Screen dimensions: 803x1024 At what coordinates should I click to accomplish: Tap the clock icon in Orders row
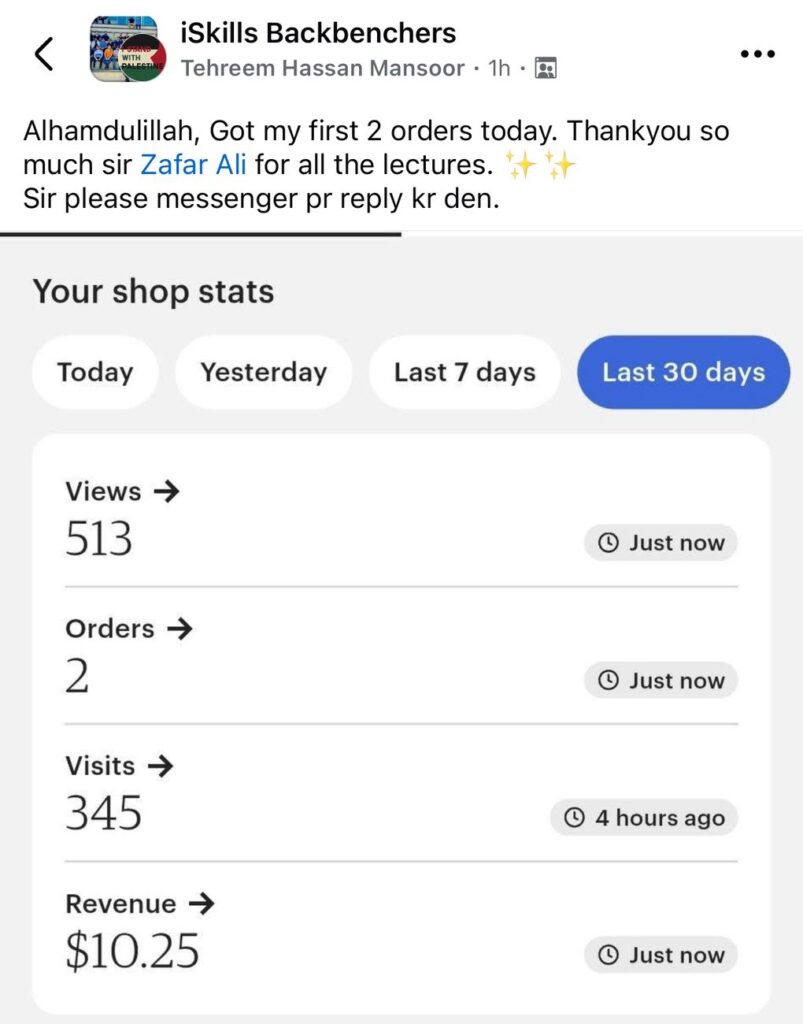tap(608, 681)
